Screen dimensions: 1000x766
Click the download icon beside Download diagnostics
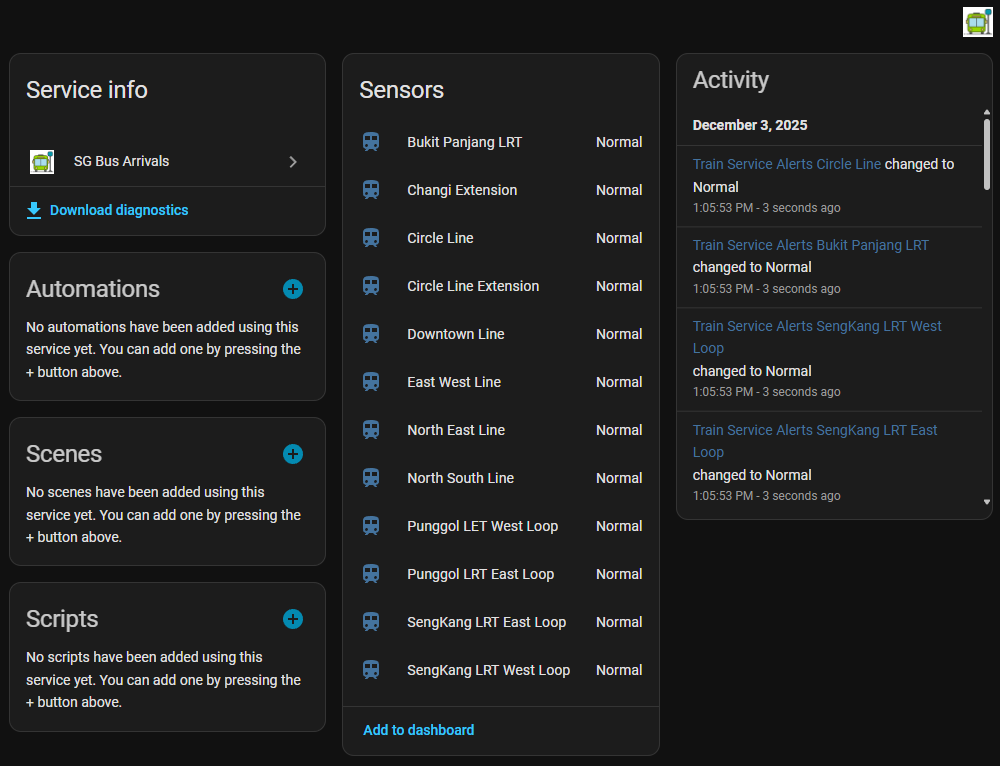pos(34,210)
